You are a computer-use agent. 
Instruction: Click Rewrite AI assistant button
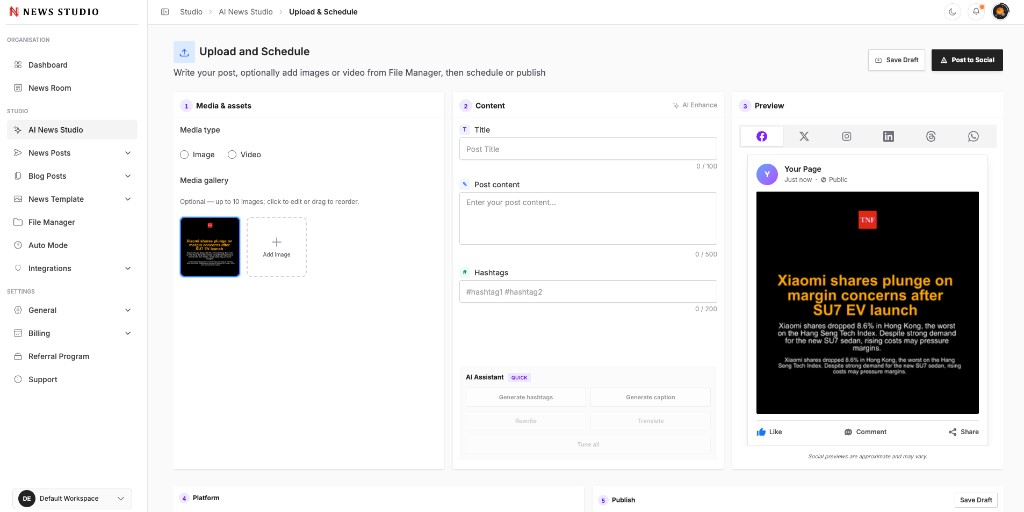[x=526, y=421]
